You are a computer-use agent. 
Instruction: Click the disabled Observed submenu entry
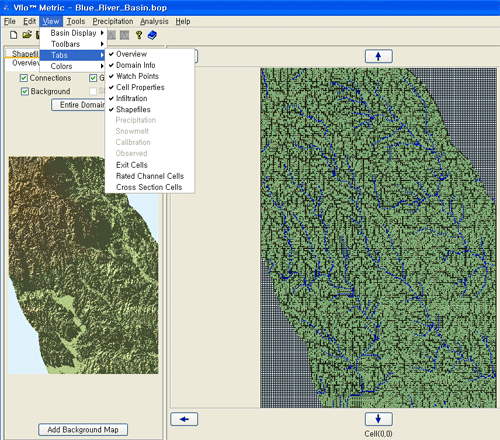coord(150,153)
